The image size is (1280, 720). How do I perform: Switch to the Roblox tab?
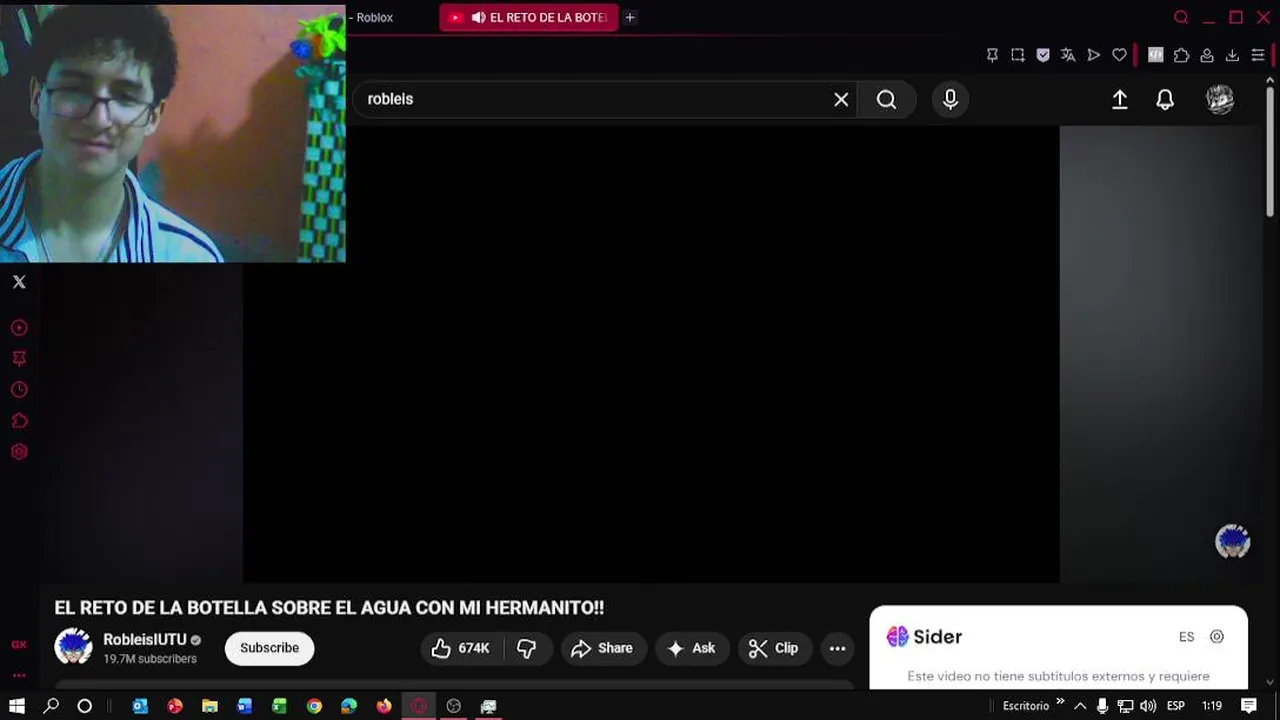coord(372,17)
